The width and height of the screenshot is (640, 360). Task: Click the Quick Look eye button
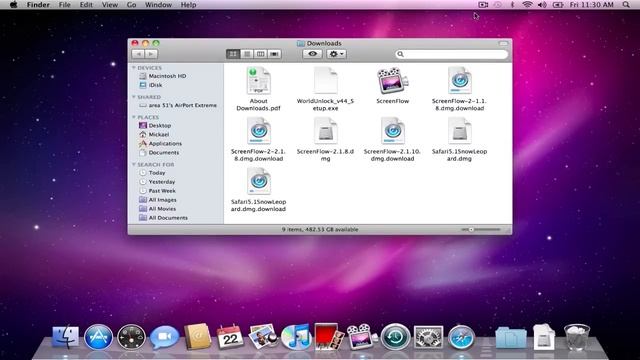click(x=312, y=54)
